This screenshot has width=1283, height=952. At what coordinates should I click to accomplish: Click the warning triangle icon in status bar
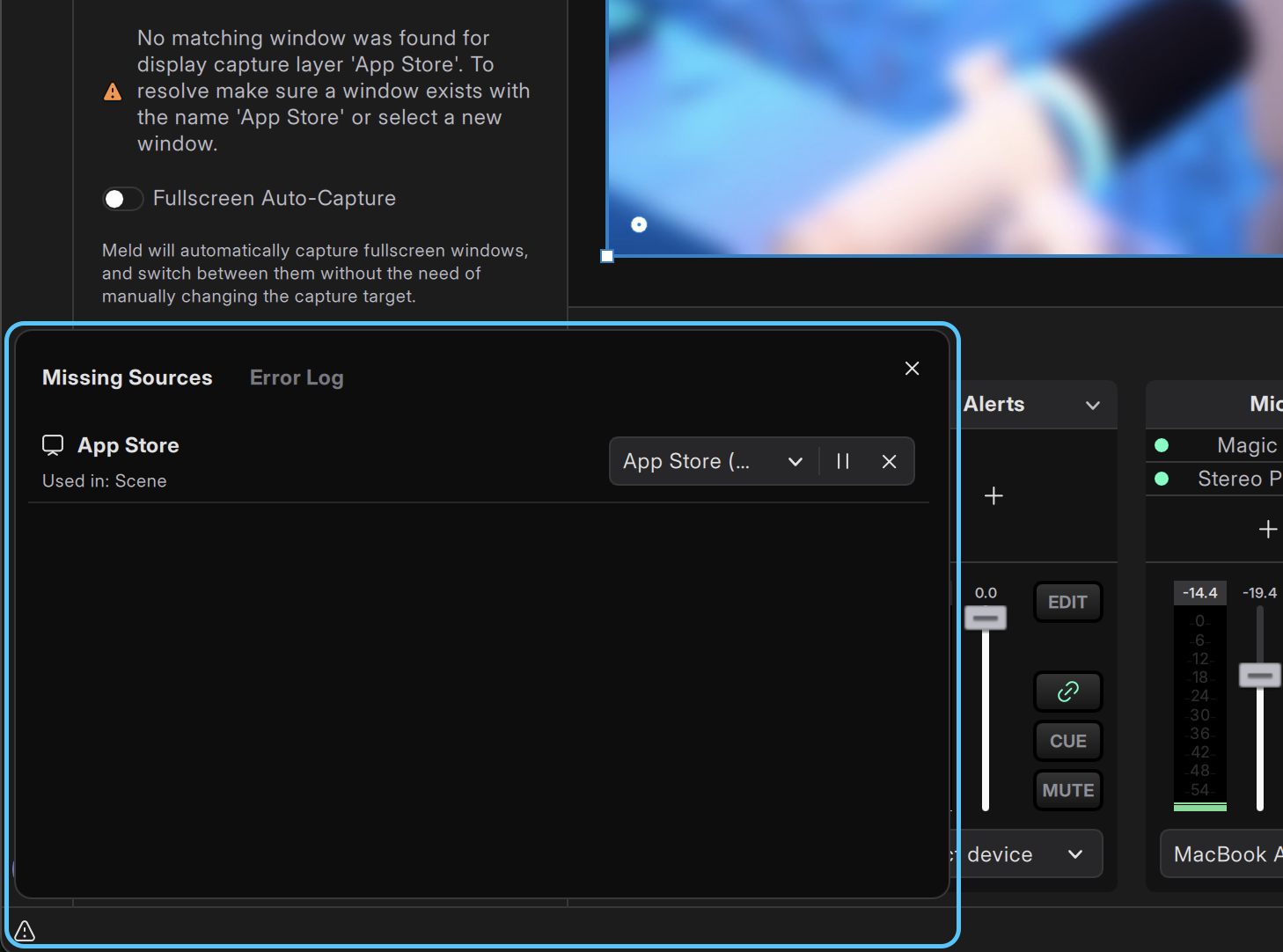click(x=25, y=930)
